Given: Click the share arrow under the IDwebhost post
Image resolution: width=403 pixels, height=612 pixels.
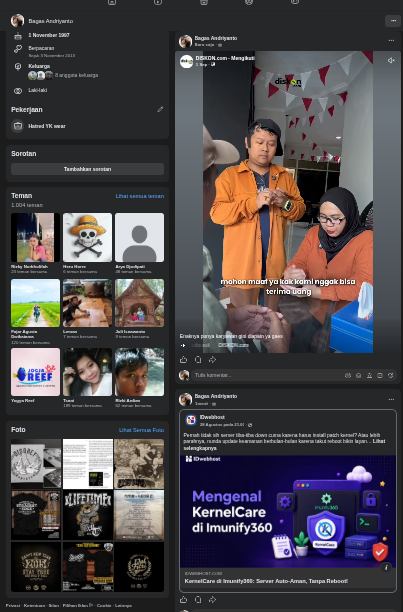Looking at the screenshot, I should click(x=212, y=600).
